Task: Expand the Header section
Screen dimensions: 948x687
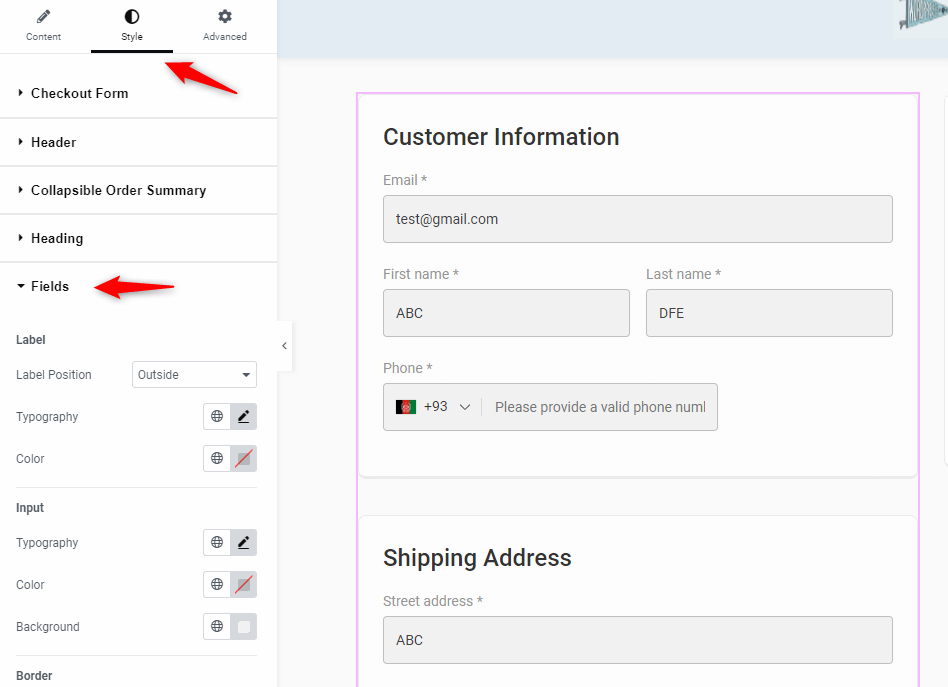Action: pos(138,142)
